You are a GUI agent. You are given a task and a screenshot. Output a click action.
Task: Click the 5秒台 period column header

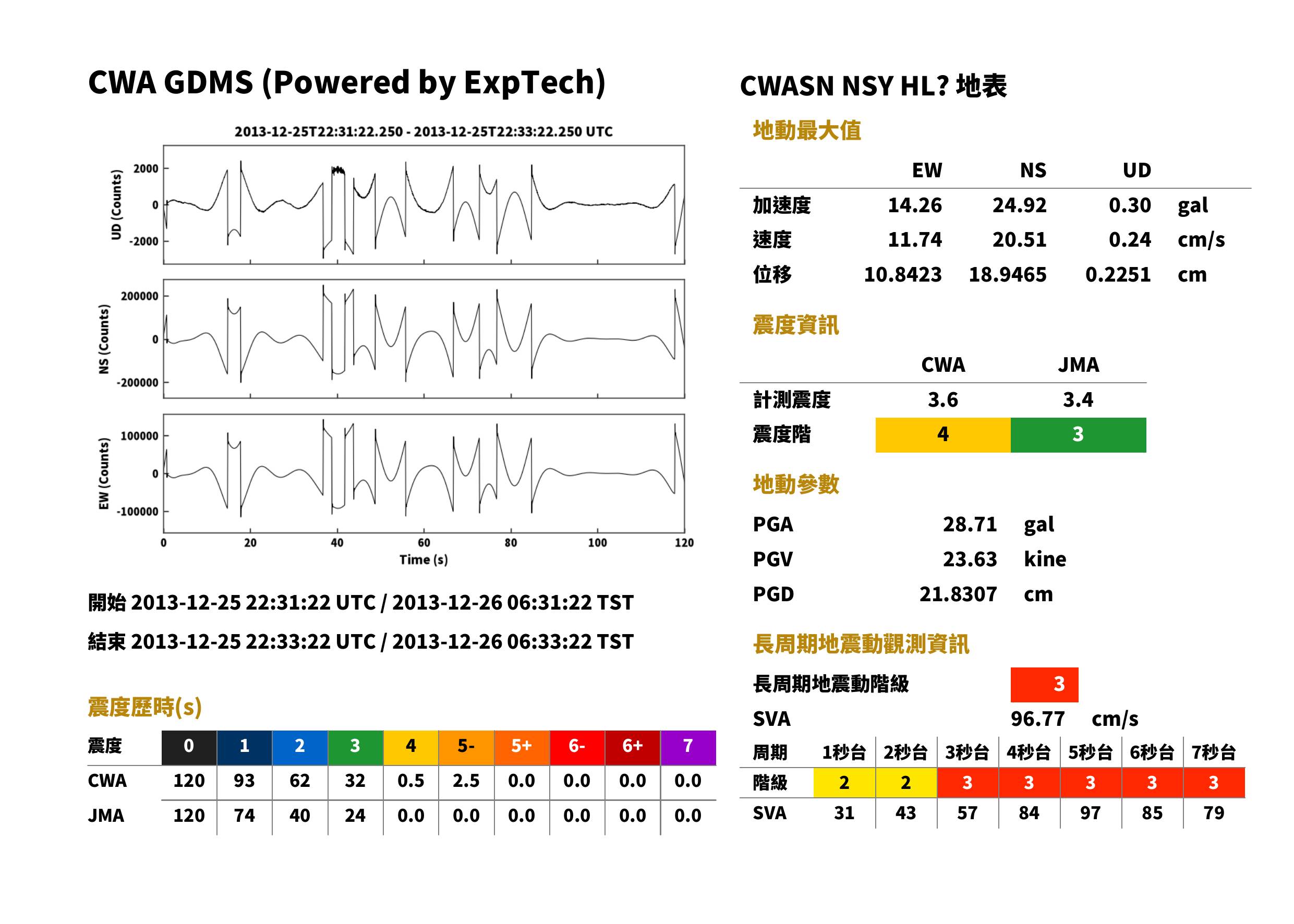click(x=1090, y=752)
